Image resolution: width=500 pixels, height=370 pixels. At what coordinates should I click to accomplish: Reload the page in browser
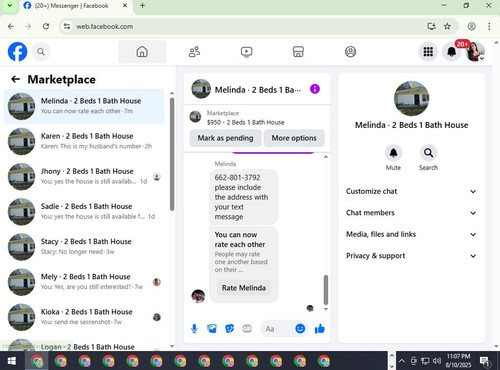coord(46,26)
